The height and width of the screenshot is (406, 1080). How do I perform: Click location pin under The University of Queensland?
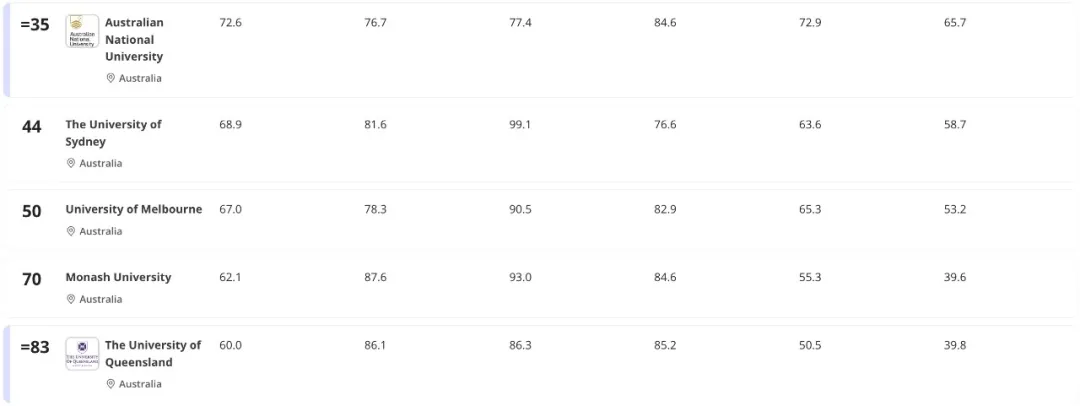tap(111, 384)
